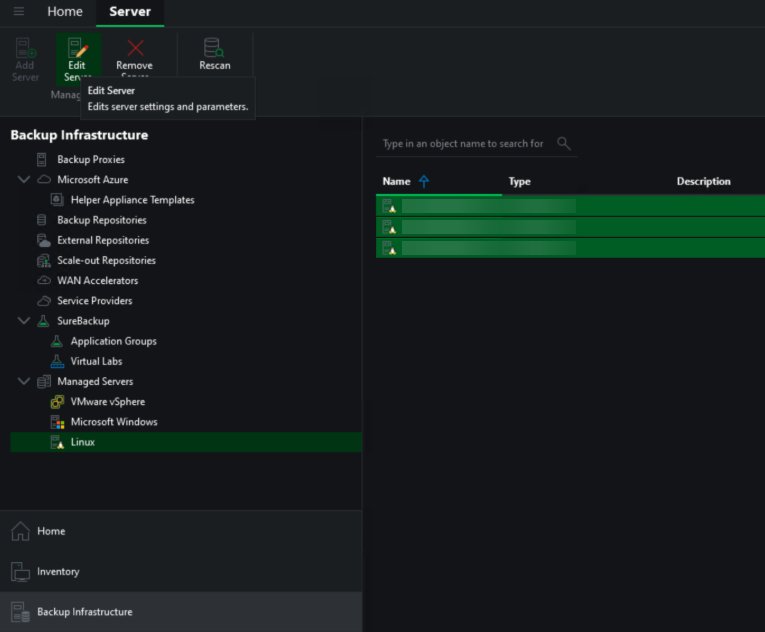765x632 pixels.
Task: Click the Edit Server ribbon icon
Action: tap(77, 50)
